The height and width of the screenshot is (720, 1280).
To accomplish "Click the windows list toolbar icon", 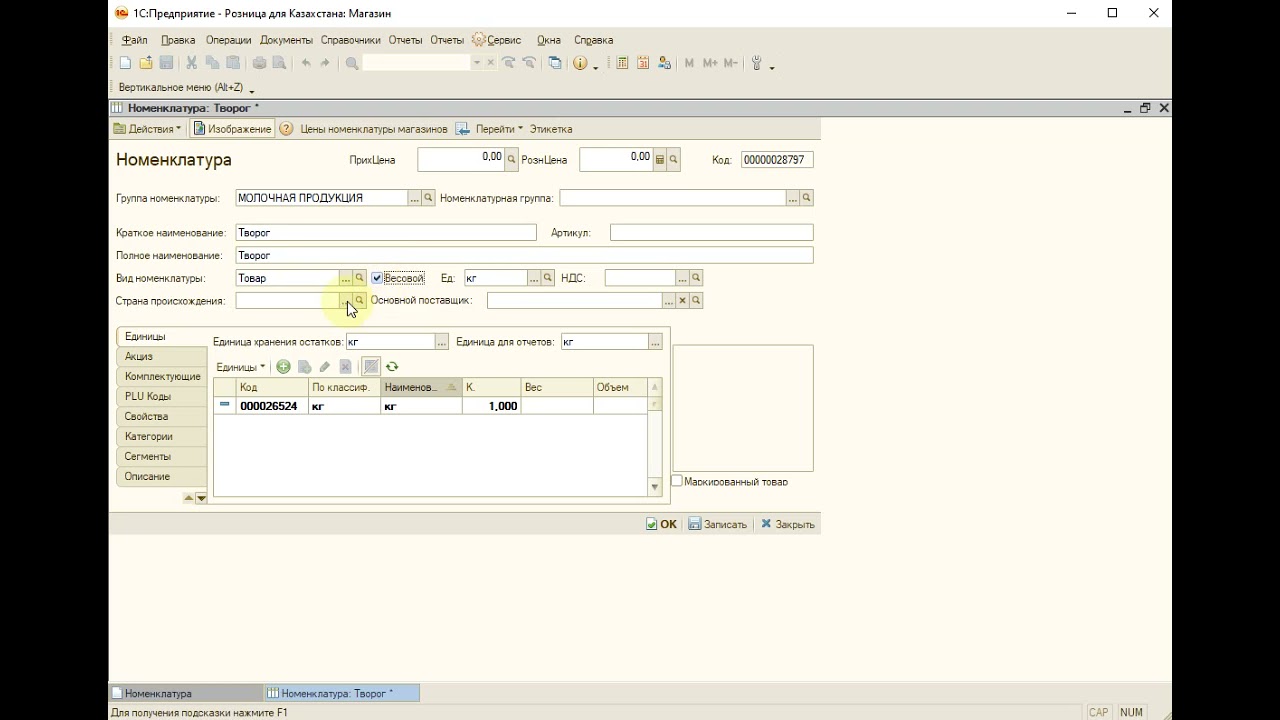I will pyautogui.click(x=555, y=63).
